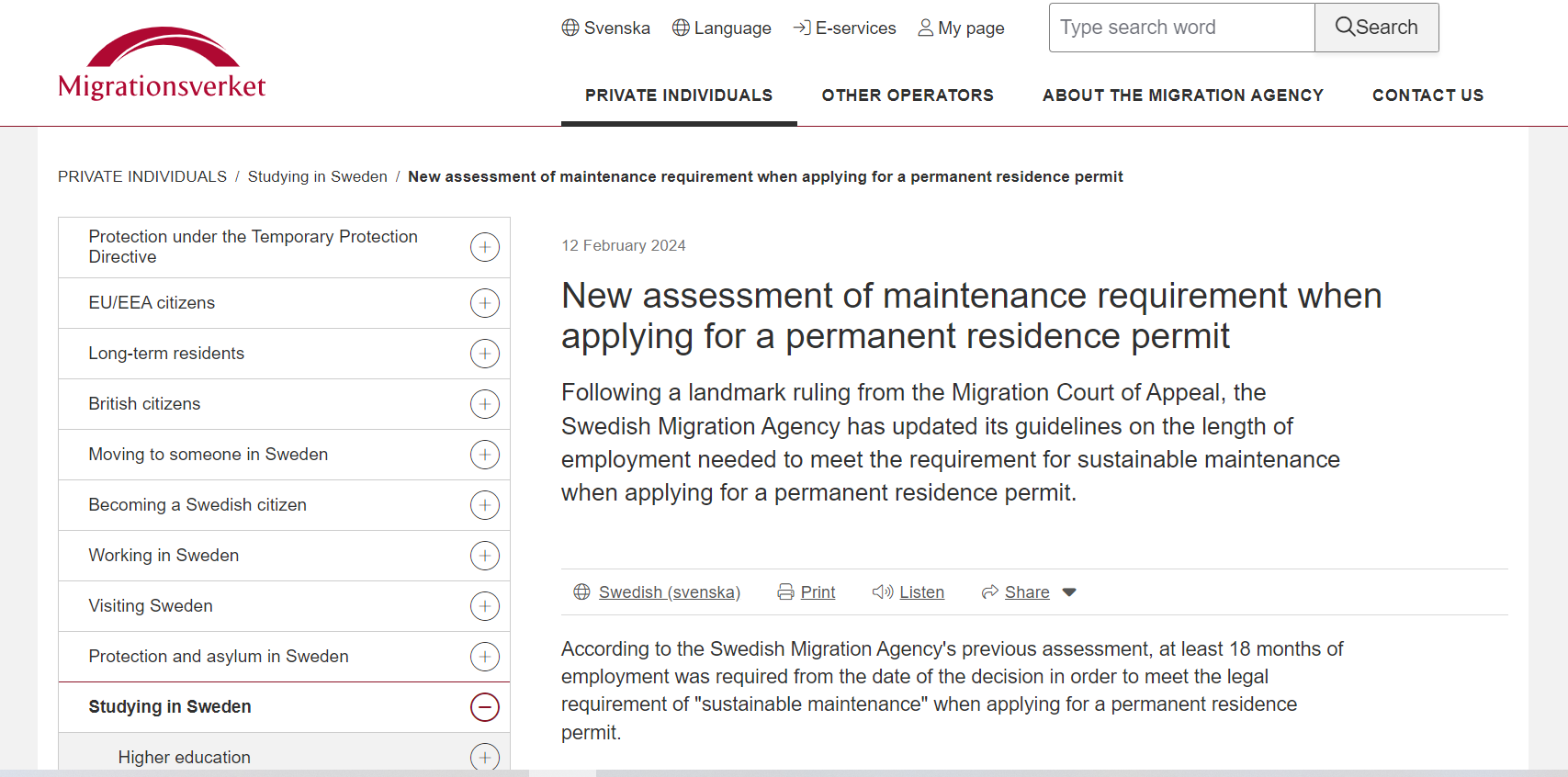Open Studying in Sweden breadcrumb link
This screenshot has width=1568, height=777.
(x=317, y=176)
